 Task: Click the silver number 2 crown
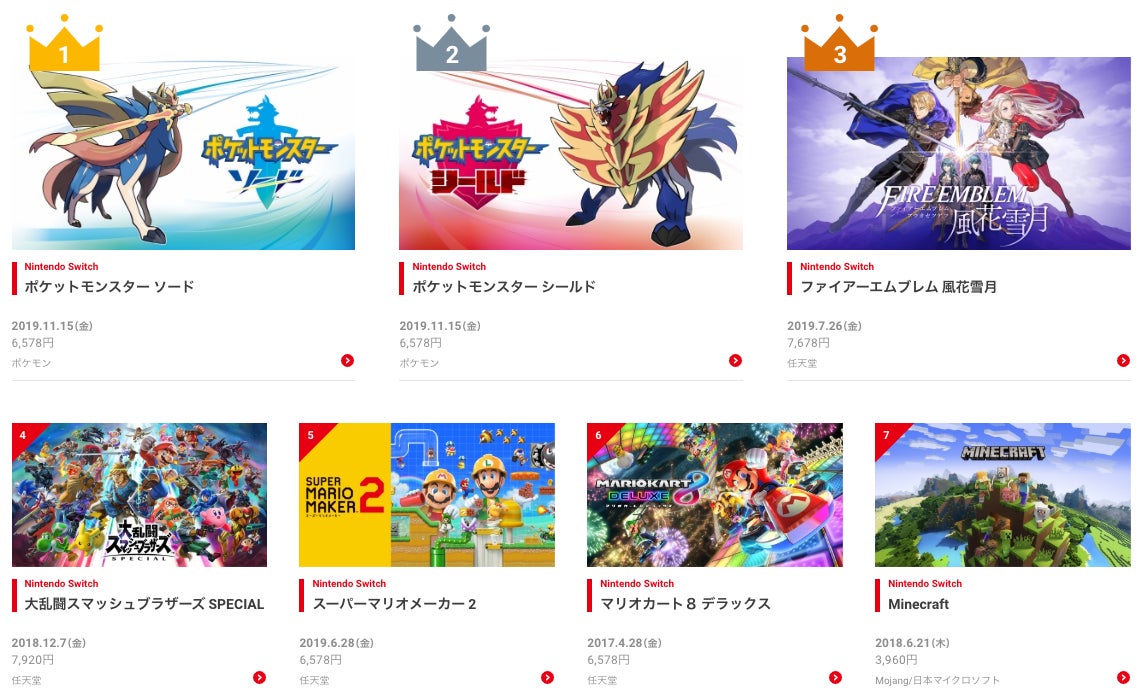click(452, 44)
